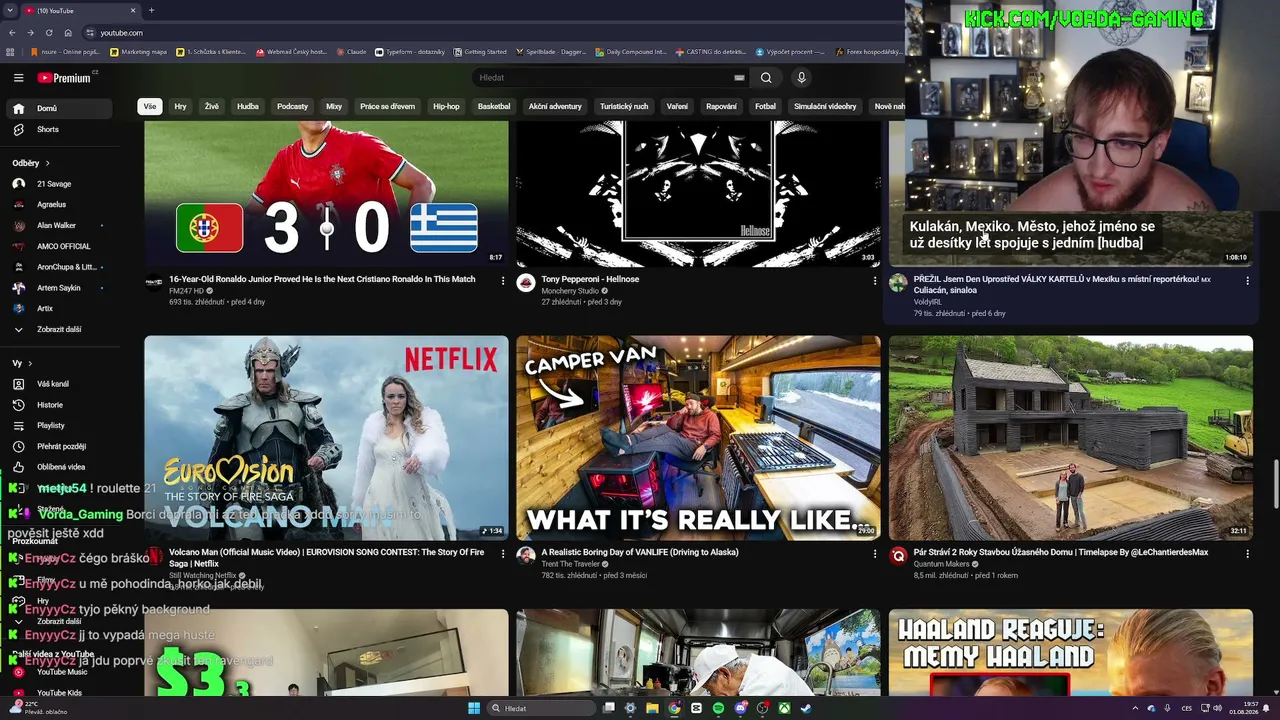
Task: Open the 21 Savage subscription channel
Action: 61,184
